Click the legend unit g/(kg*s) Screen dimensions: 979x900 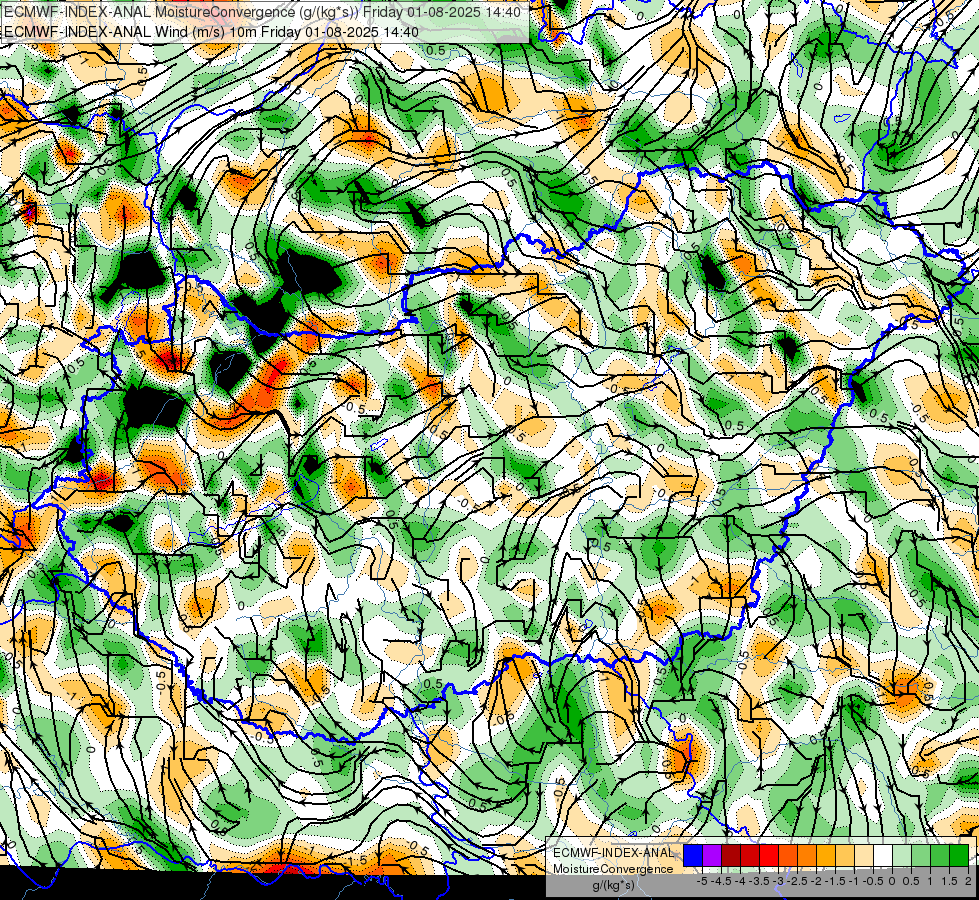click(x=613, y=885)
